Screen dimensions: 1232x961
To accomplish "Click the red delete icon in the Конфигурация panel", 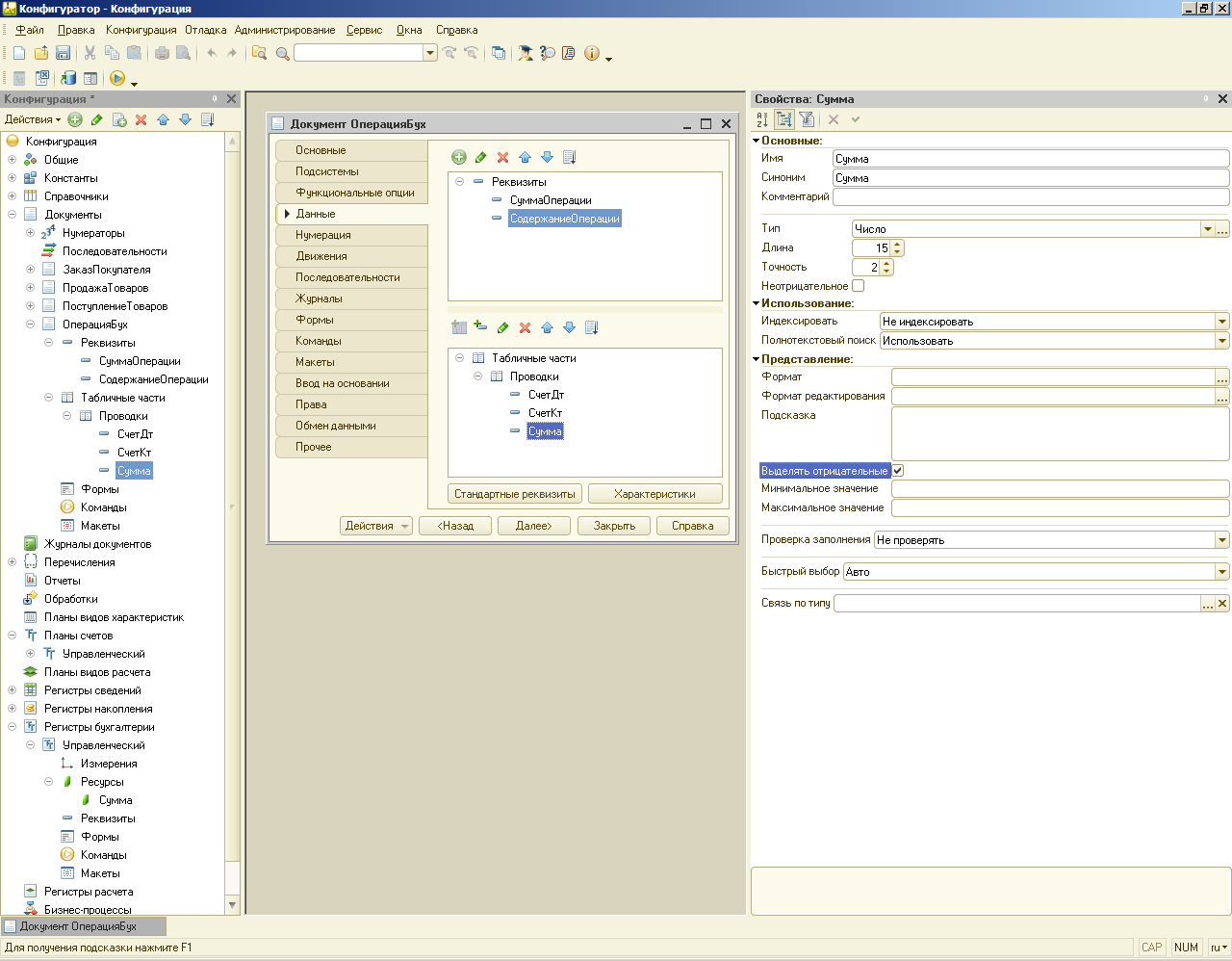I will 141,119.
